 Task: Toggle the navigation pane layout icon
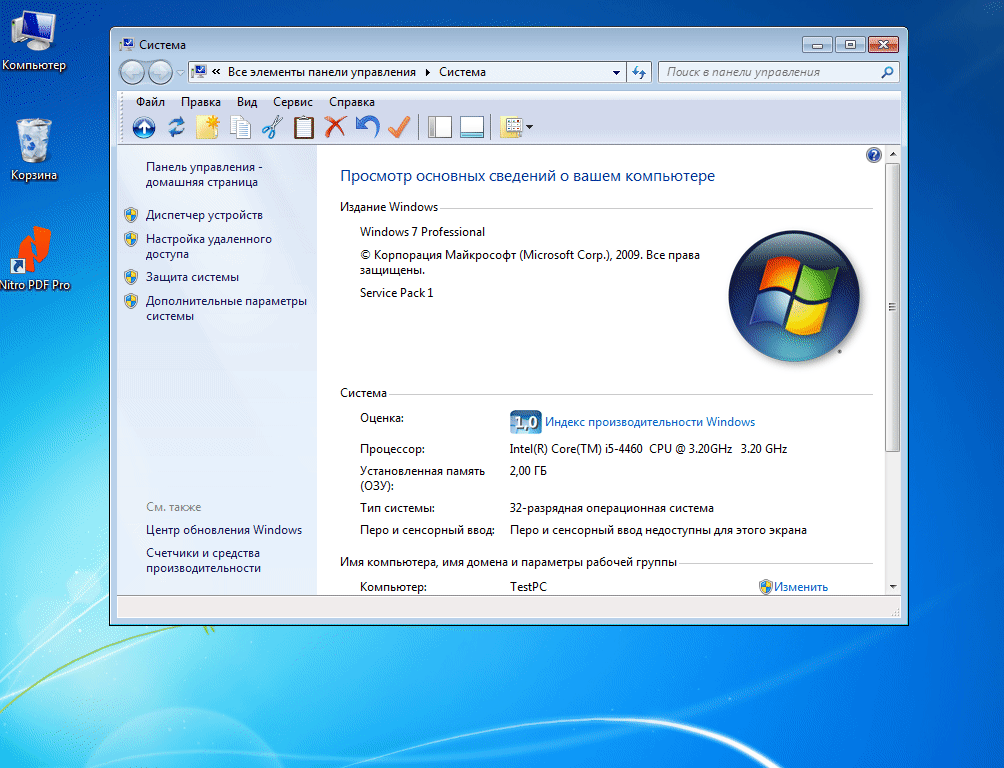click(x=440, y=127)
